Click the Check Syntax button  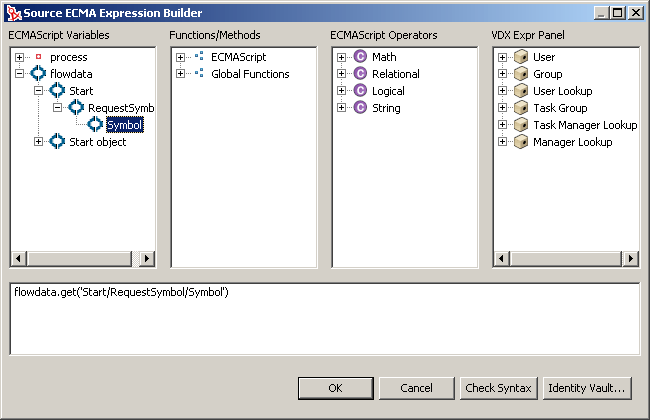click(x=498, y=388)
